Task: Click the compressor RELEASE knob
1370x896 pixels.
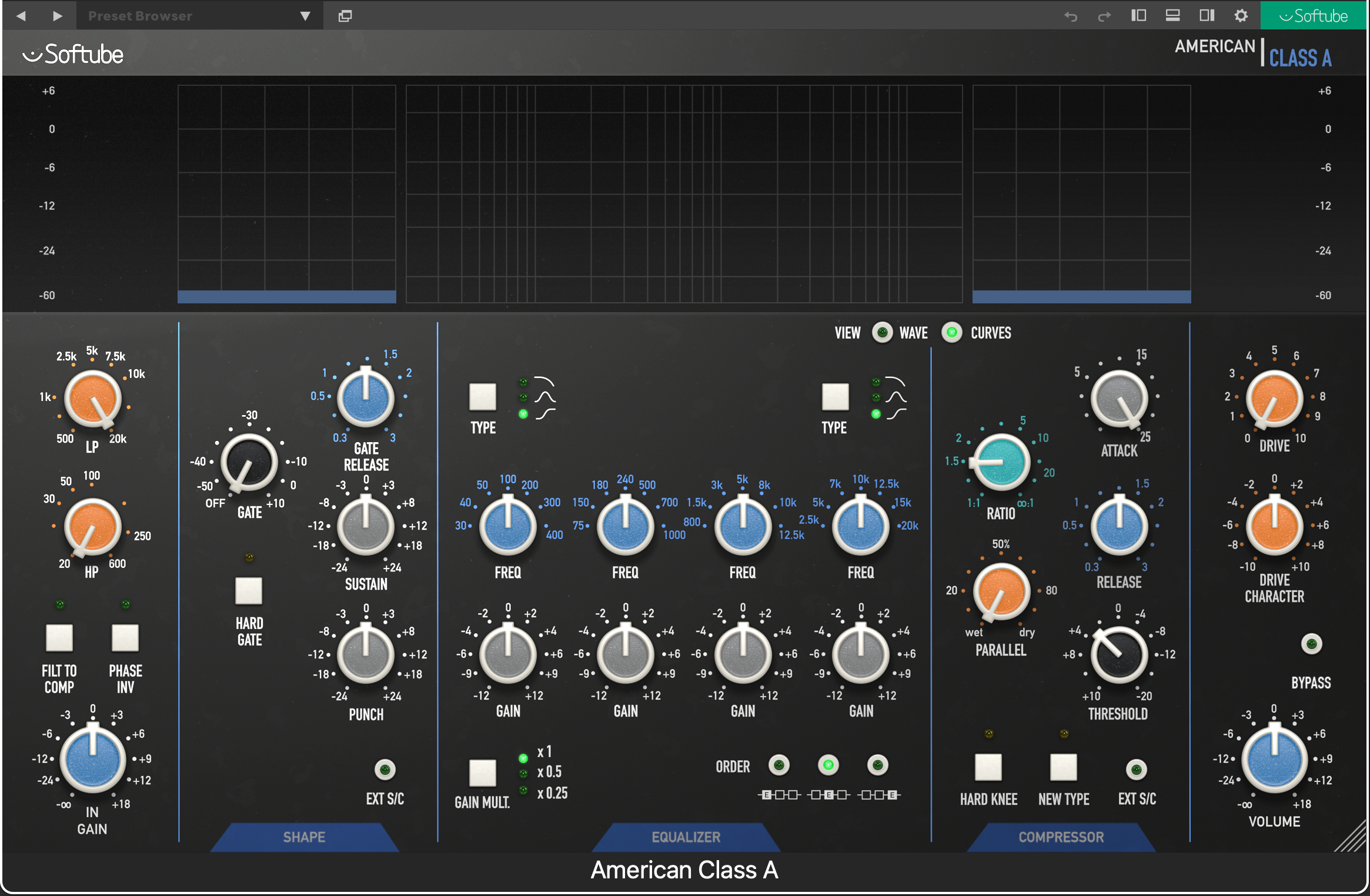Action: (1119, 526)
